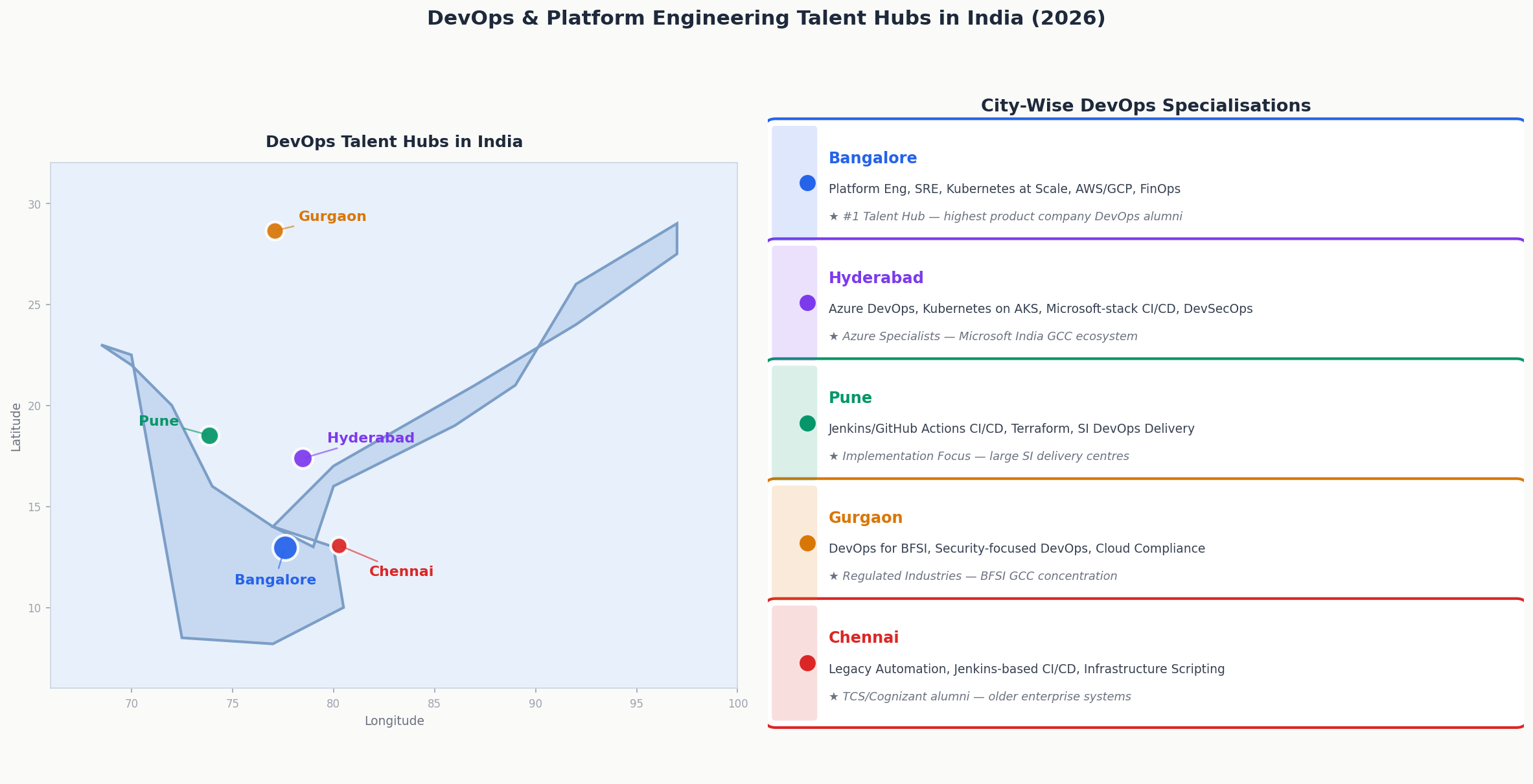Screen dimensions: 1533x784
Task: Click the 'Azure Specialists' note
Action: coord(983,336)
